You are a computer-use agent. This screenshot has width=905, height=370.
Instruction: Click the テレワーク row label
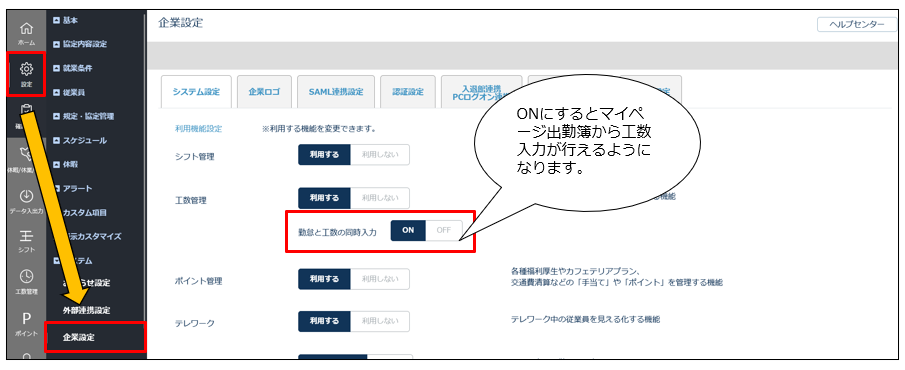[x=195, y=324]
